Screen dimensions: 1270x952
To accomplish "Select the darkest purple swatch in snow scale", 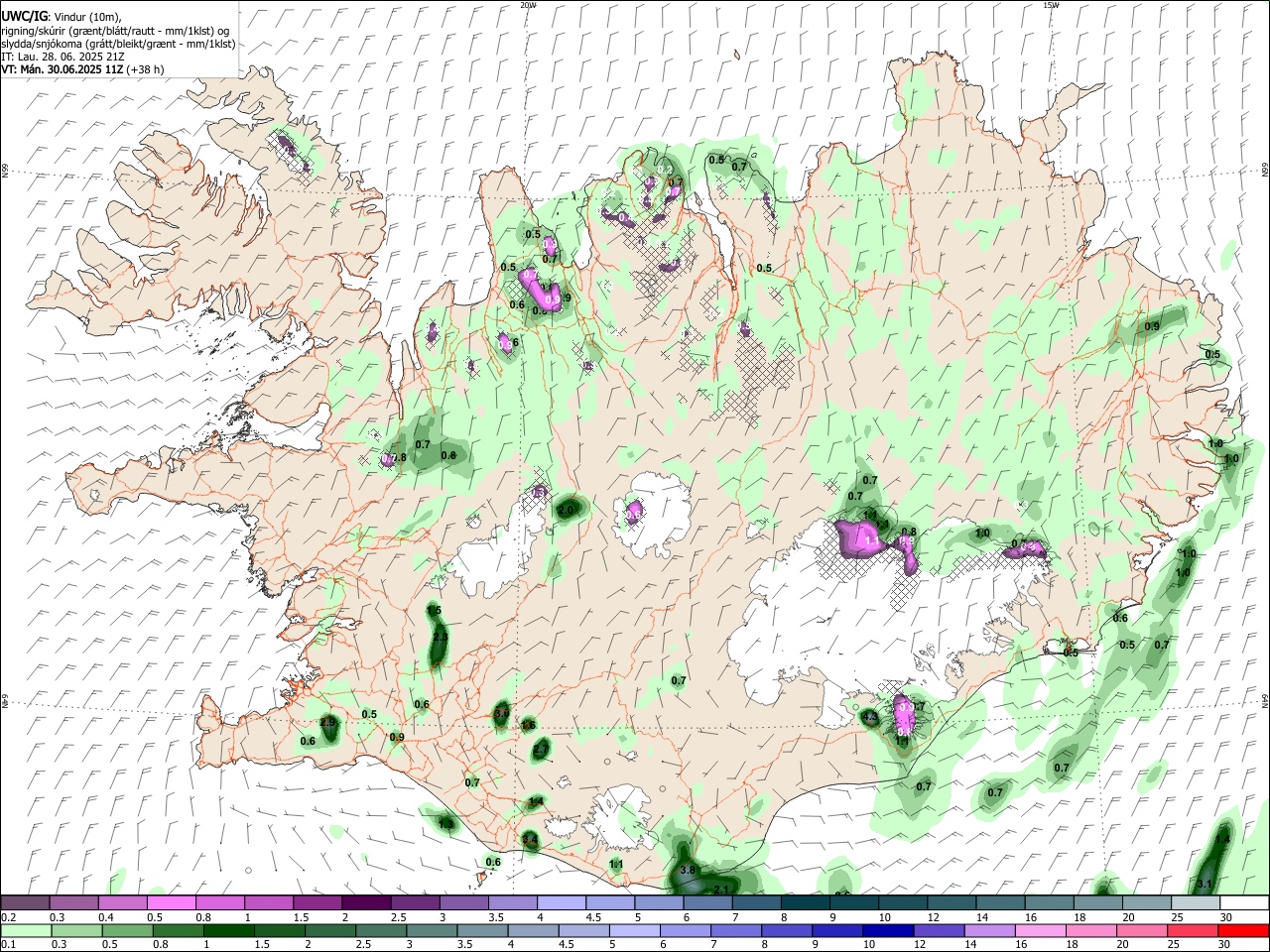I will pos(366,903).
